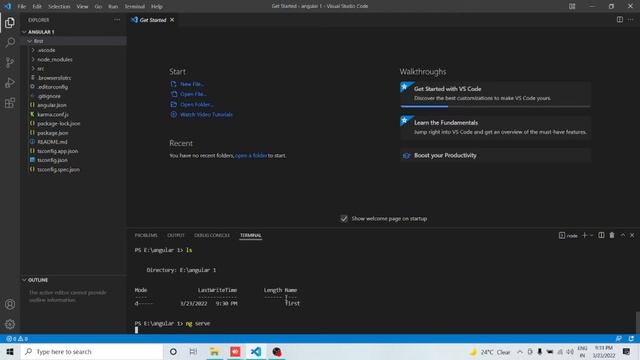Screen dimensions: 640x360
Task: Open the Selection menu
Action: click(59, 7)
